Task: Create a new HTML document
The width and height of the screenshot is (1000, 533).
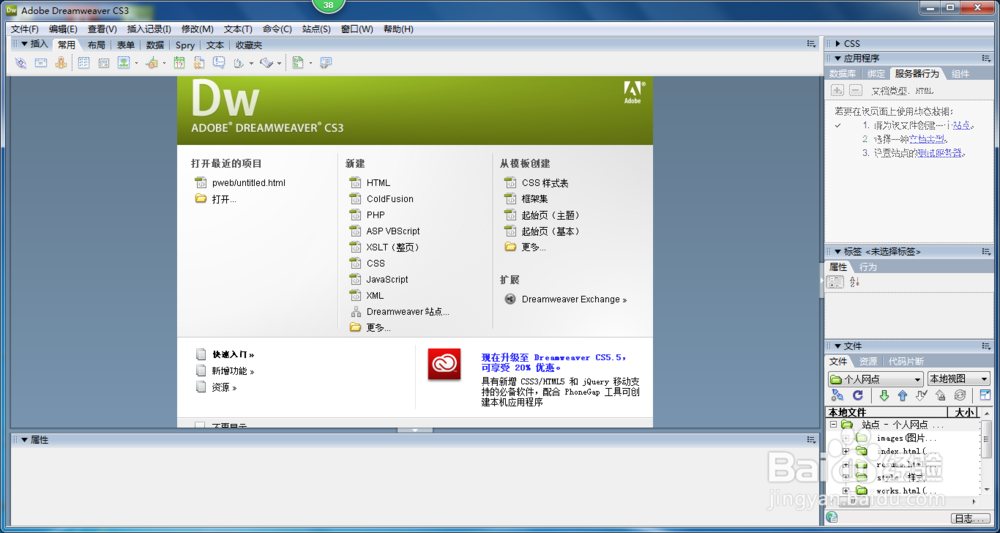Action: point(378,182)
